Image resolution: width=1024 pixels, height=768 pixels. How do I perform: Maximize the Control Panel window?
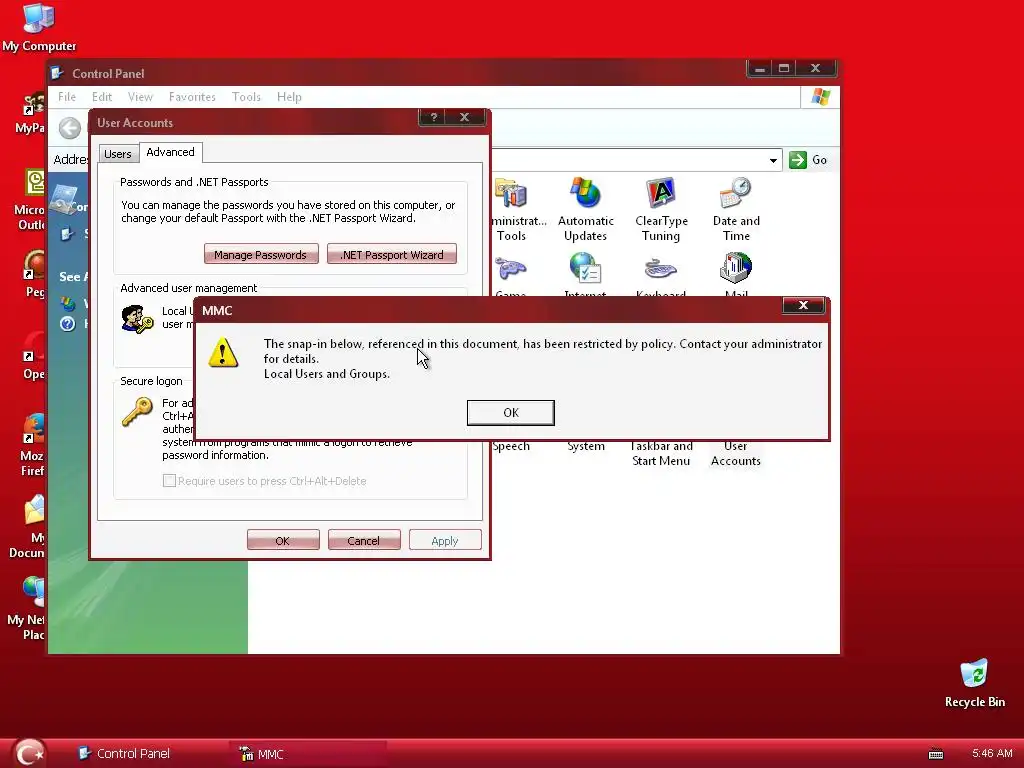click(x=784, y=69)
